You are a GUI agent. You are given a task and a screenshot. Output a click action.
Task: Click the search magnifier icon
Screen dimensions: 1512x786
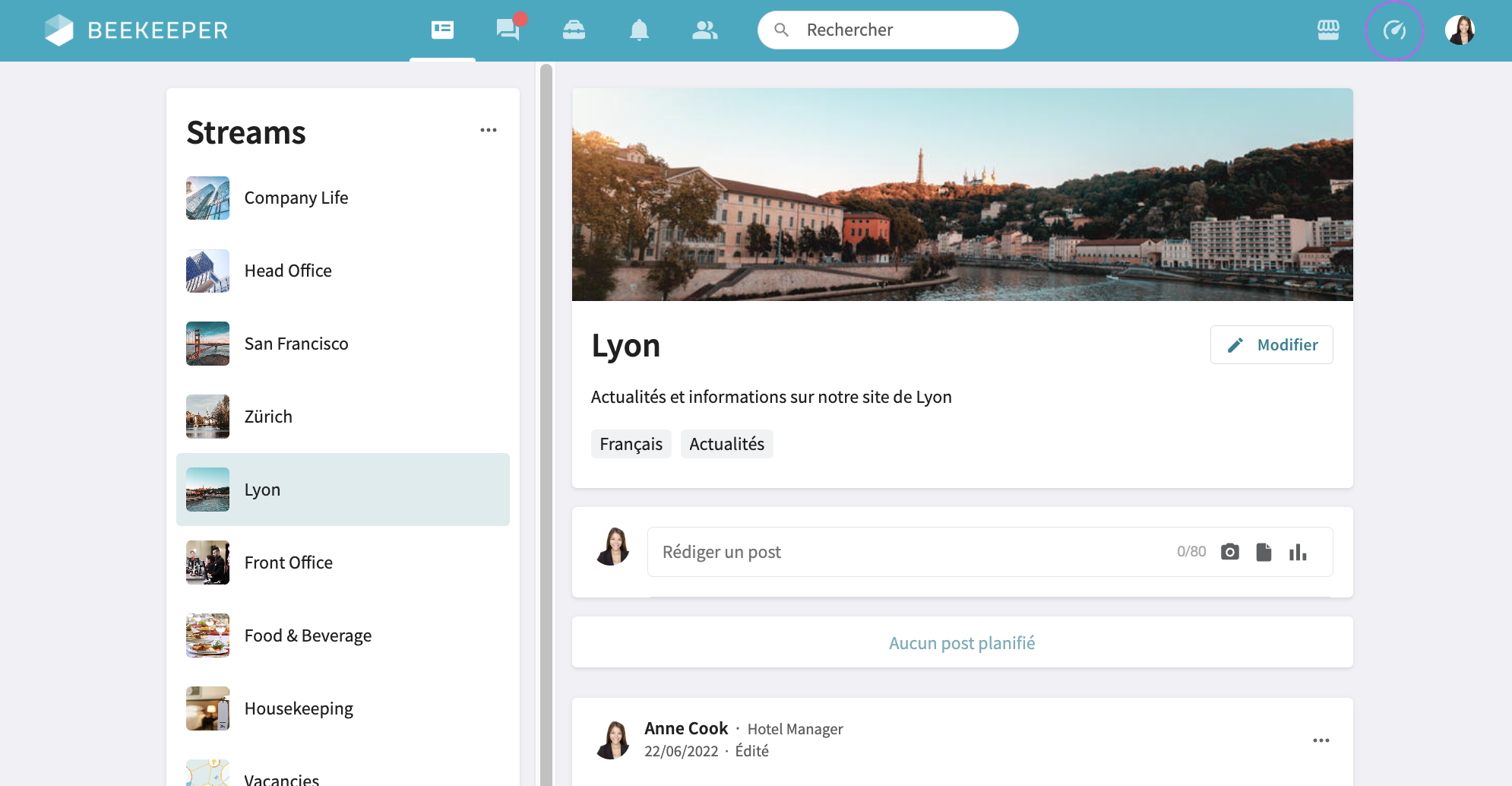click(781, 30)
